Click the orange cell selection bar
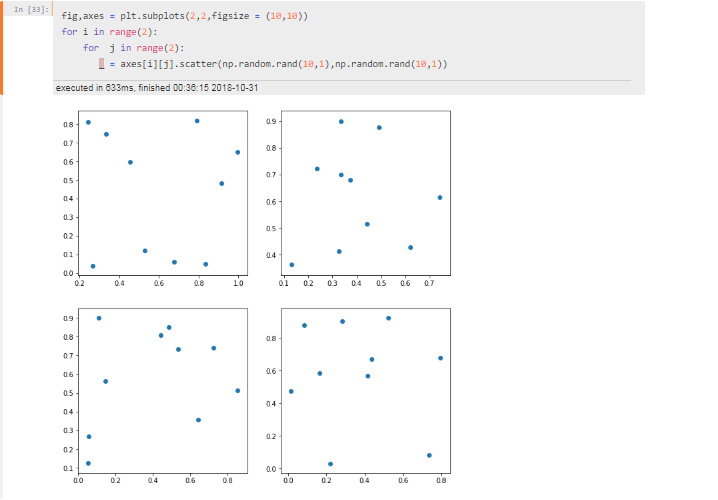718x500 pixels. click(x=1, y=48)
